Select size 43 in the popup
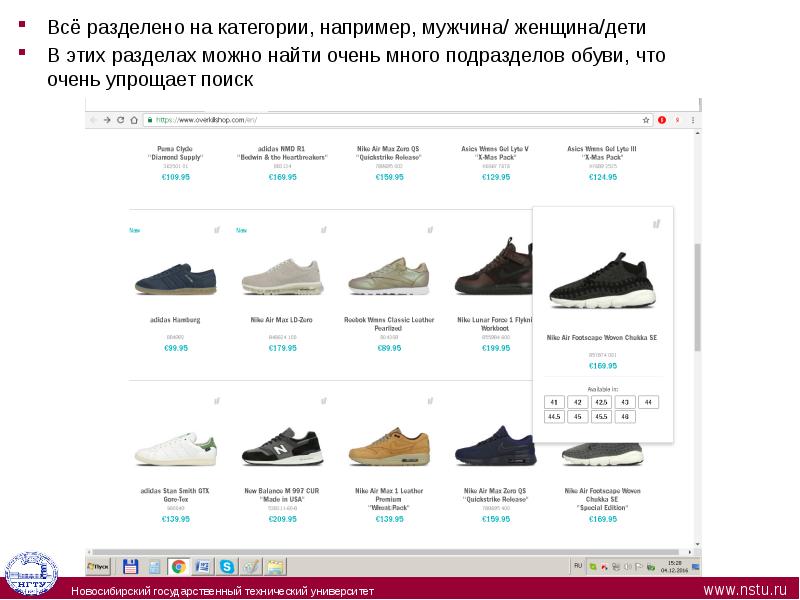Image resolution: width=800 pixels, height=600 pixels. 624,402
